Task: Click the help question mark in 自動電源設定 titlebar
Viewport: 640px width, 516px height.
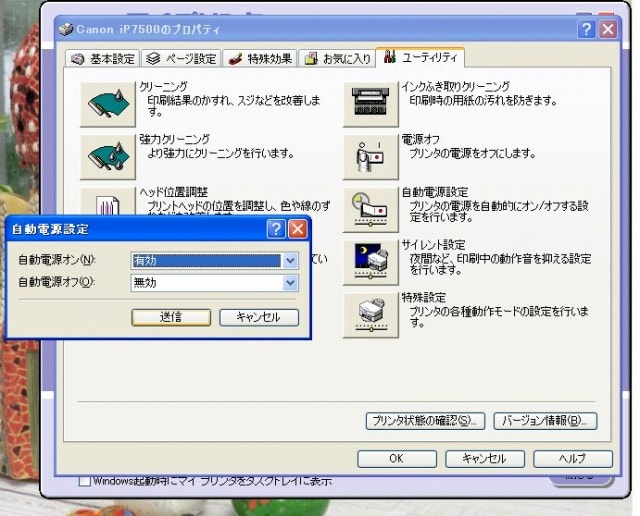Action: click(x=276, y=229)
